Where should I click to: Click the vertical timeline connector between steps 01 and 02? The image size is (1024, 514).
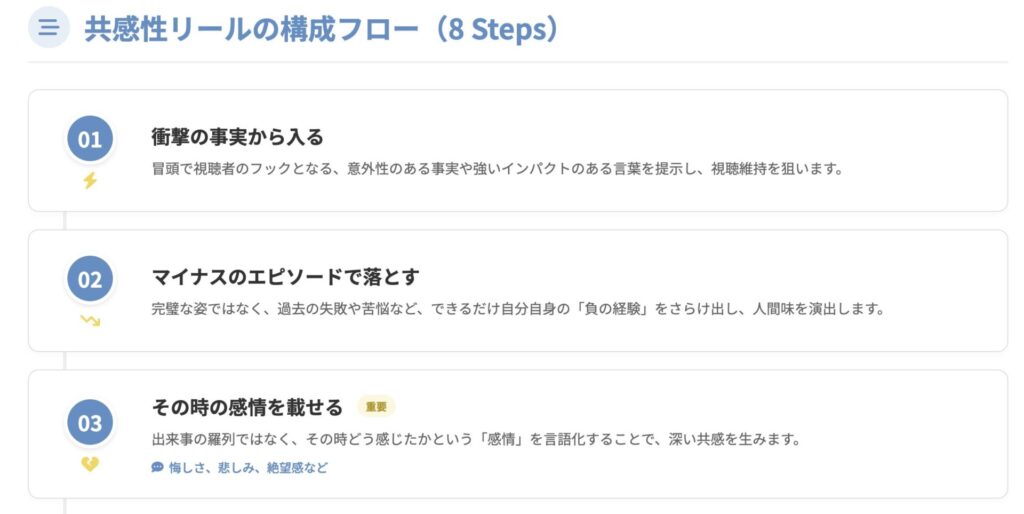[65, 221]
